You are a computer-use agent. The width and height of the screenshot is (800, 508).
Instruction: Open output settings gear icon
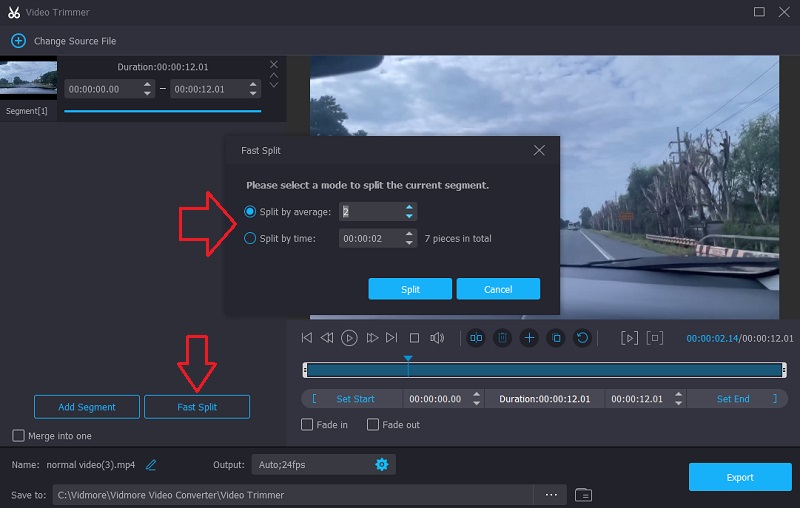(381, 464)
